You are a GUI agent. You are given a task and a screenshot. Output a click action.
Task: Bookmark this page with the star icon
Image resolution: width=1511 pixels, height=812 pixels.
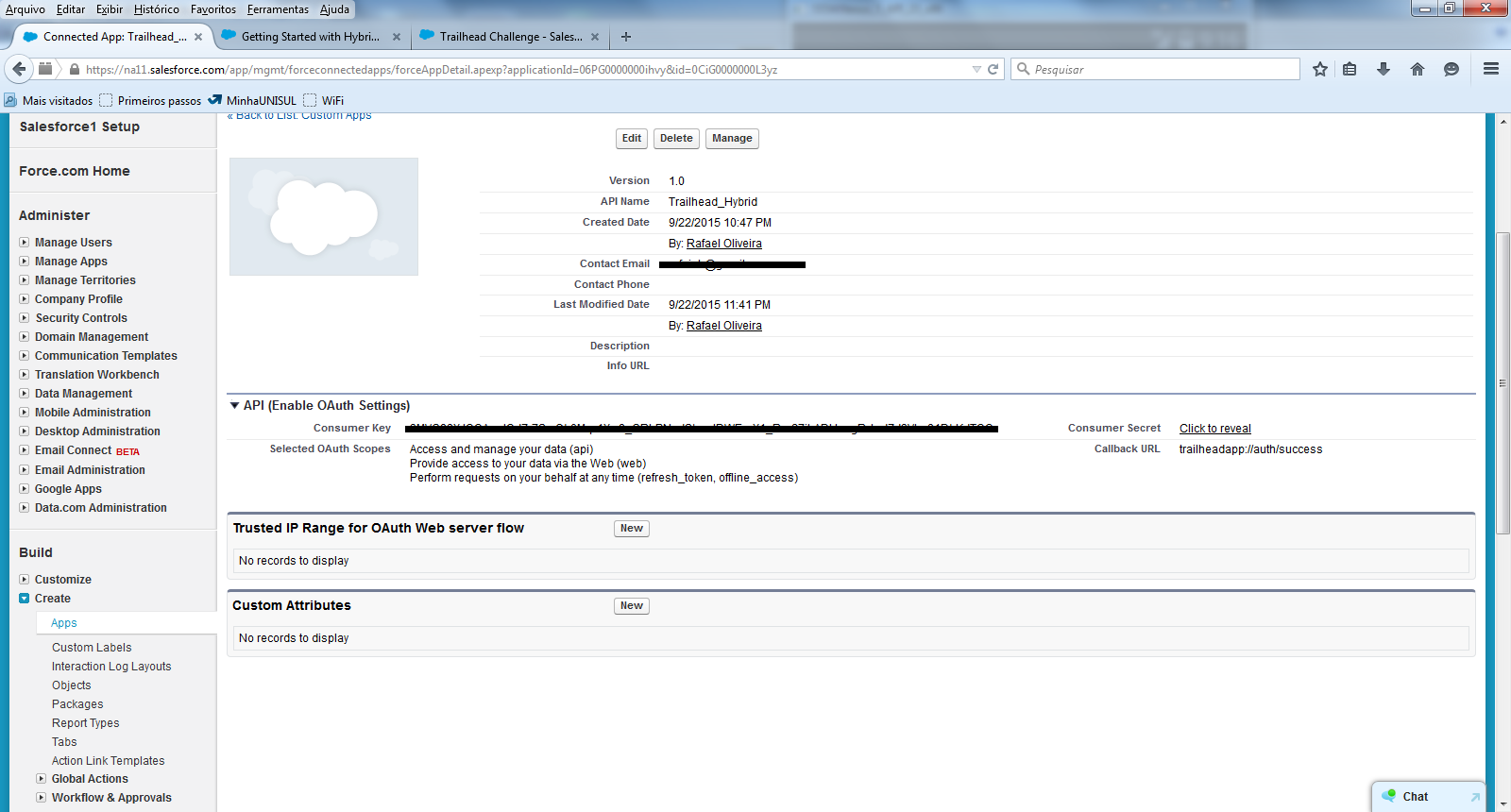1320,69
